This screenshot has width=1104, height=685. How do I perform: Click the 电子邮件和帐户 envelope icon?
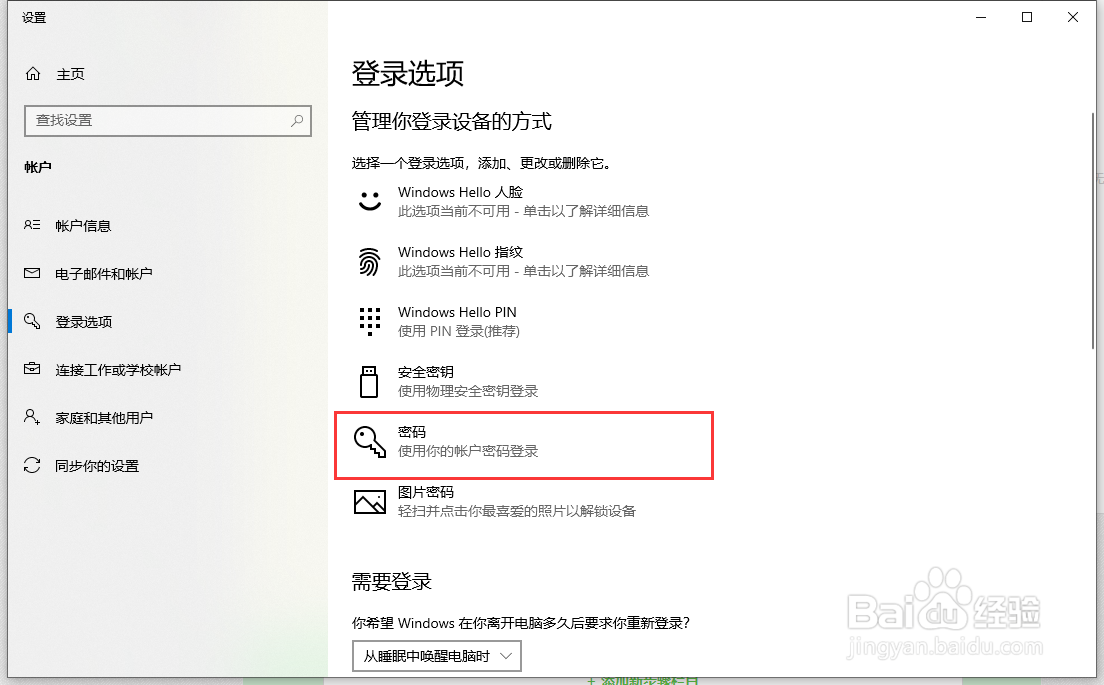(33, 273)
